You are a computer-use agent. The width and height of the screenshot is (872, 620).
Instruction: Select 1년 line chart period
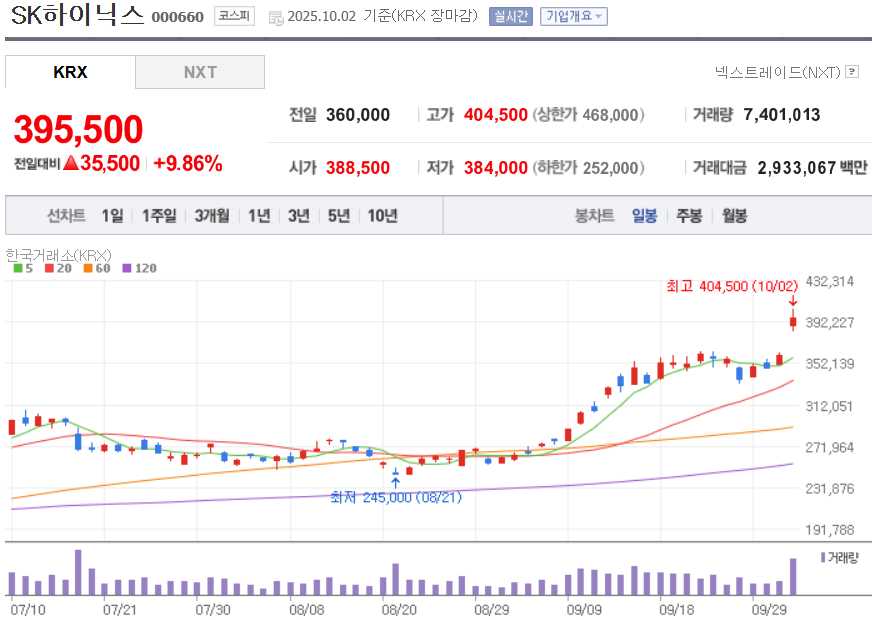point(259,215)
